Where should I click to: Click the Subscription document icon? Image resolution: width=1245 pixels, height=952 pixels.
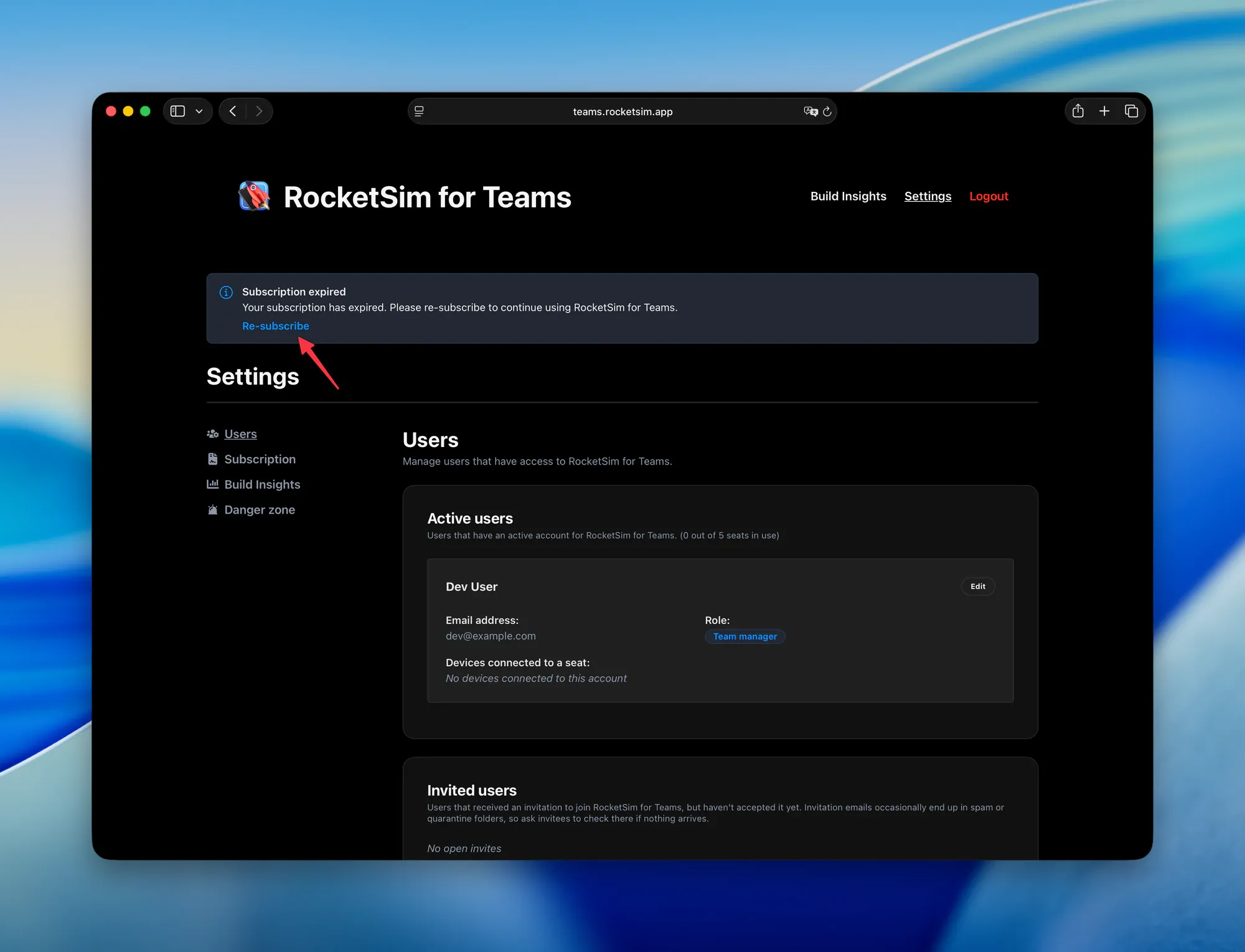click(213, 459)
